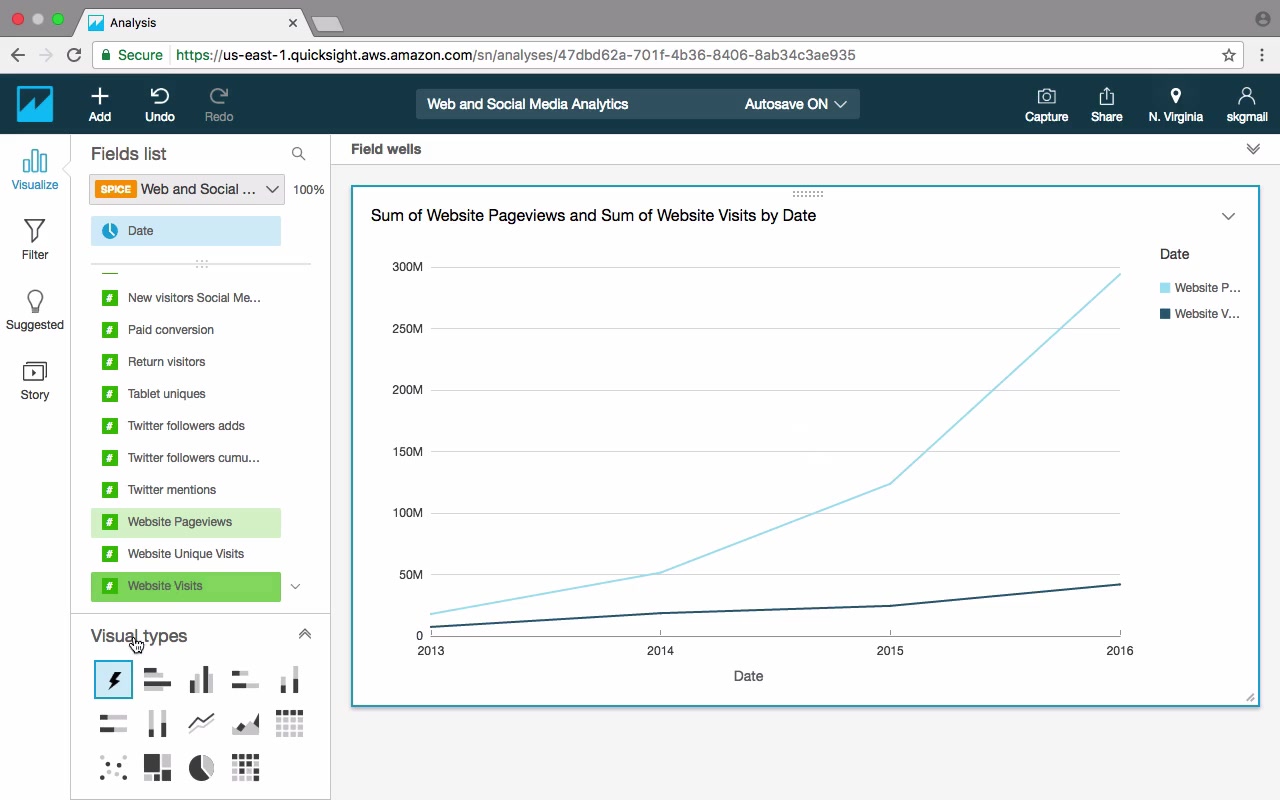Click the light blue Website Pageviews legend swatch
Screen dimensions: 1280x800
1165,288
